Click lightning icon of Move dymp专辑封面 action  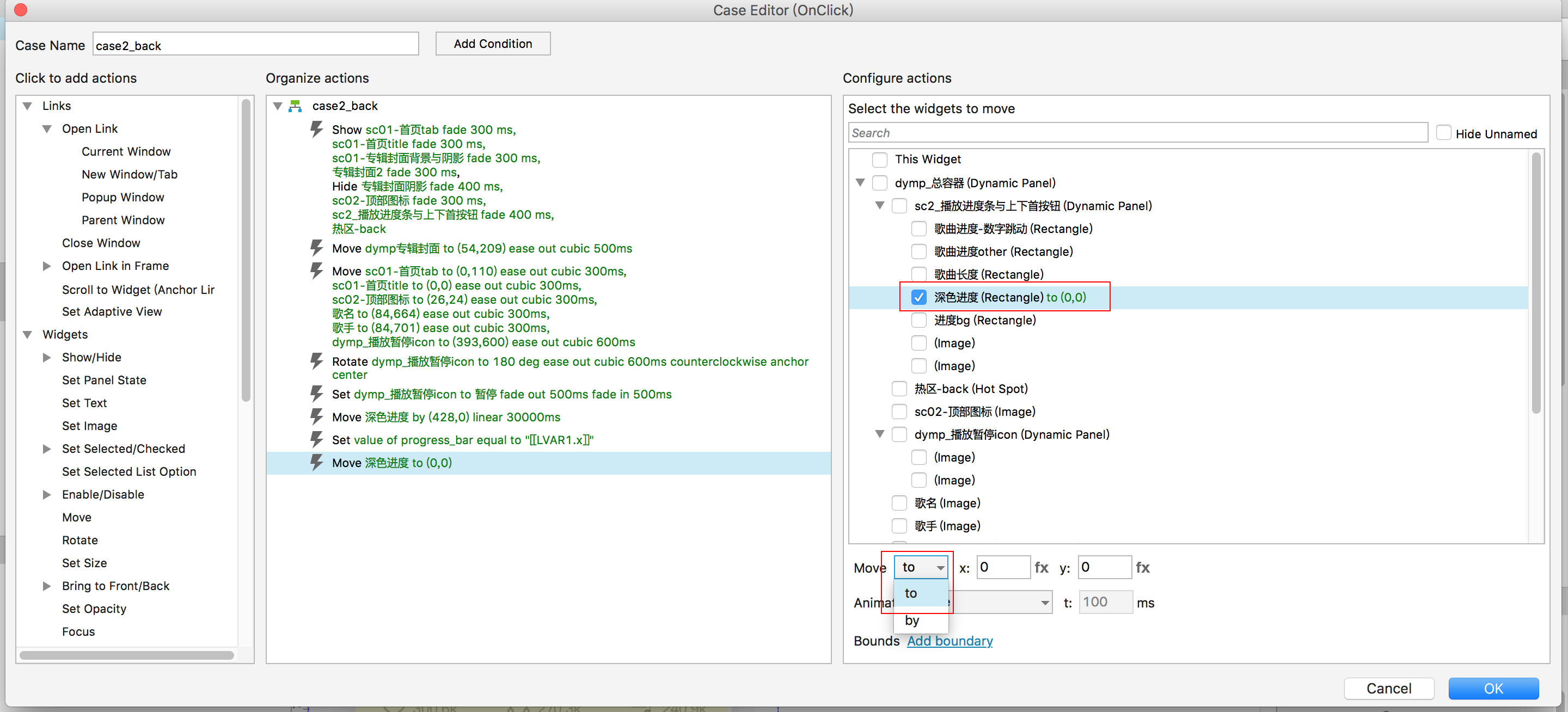pos(316,248)
